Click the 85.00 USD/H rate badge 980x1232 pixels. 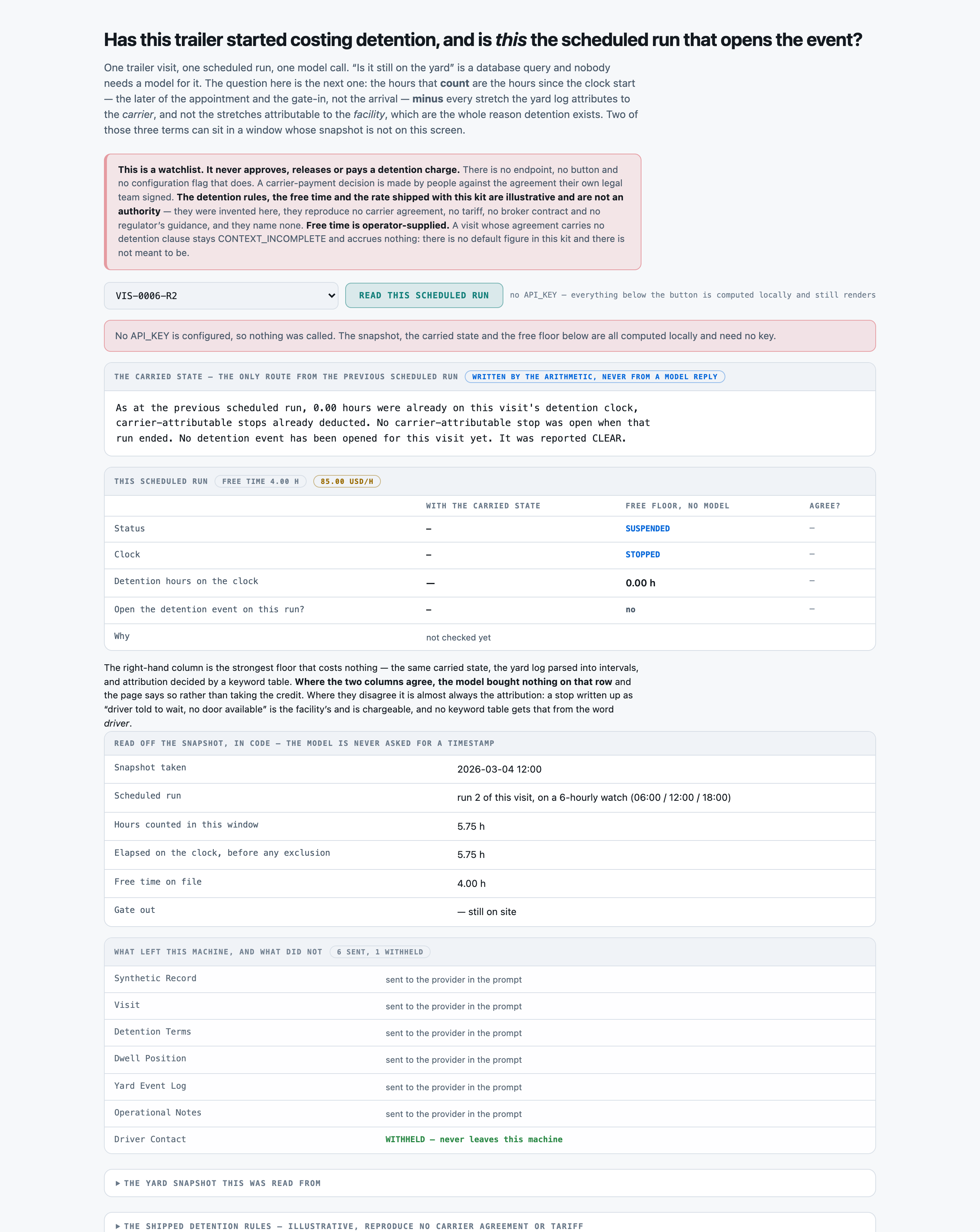tap(346, 481)
